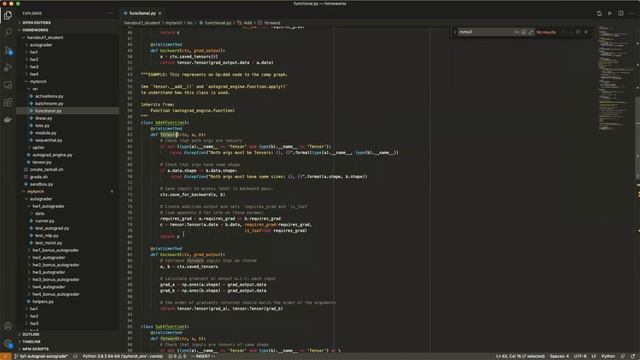Open tensor.py in the explorer
This screenshot has height=360, width=640.
42,162
